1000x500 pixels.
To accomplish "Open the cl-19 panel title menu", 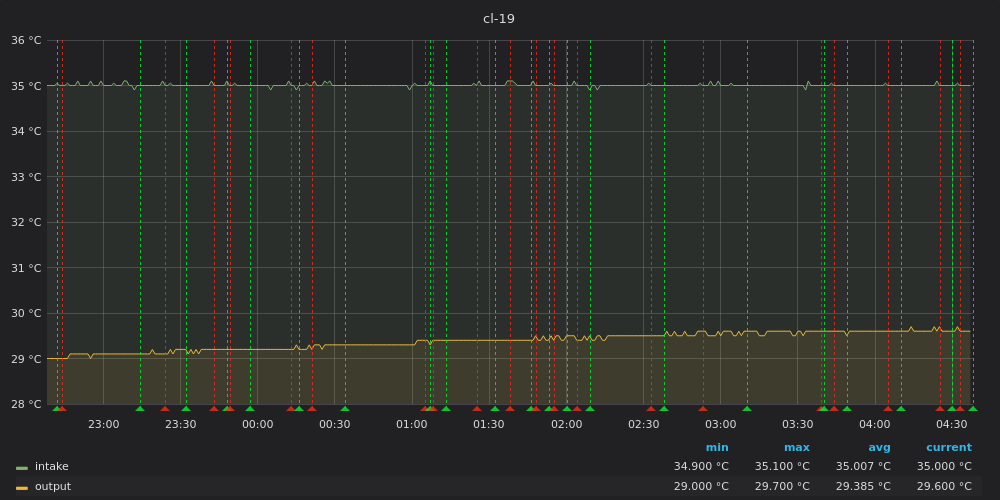I will 498,19.
